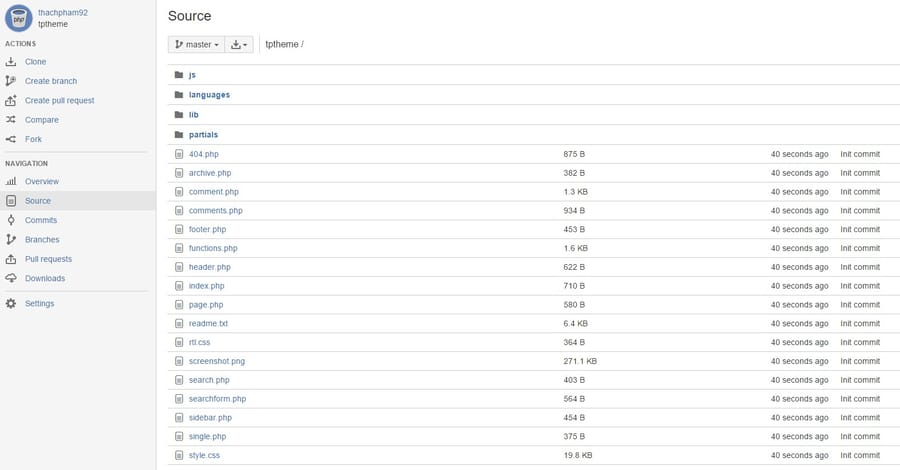
Task: Open tptheme repository name link
Action: (53, 24)
